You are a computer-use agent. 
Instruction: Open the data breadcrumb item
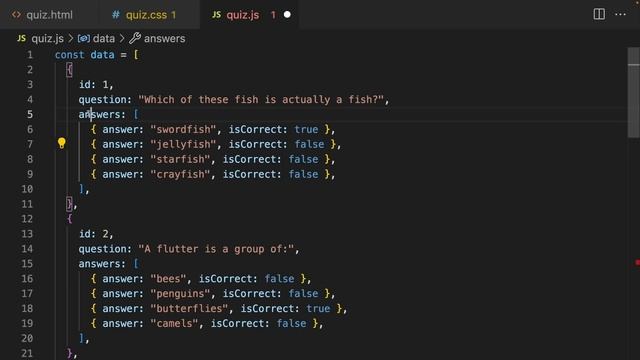pyautogui.click(x=104, y=38)
